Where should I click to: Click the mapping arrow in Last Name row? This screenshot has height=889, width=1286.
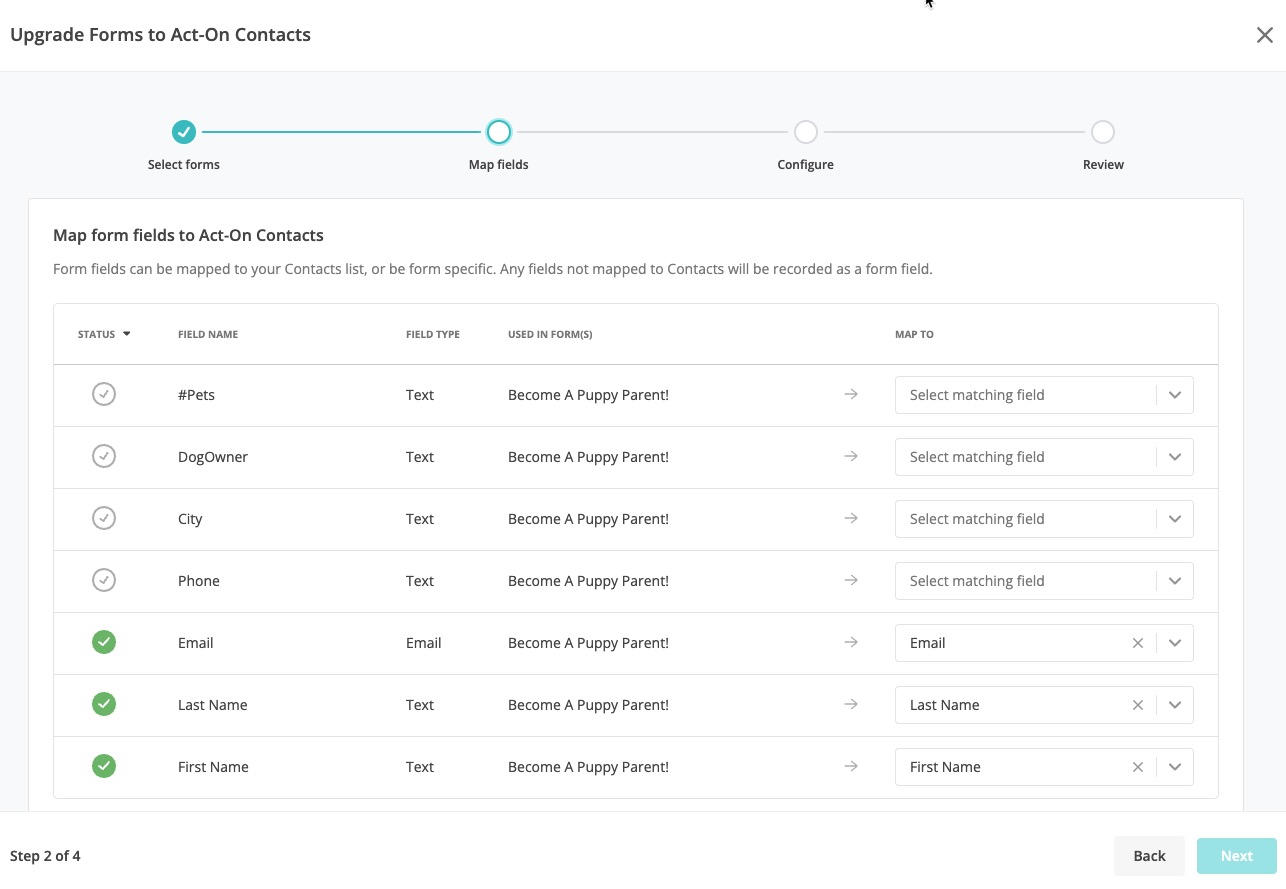[x=851, y=705]
